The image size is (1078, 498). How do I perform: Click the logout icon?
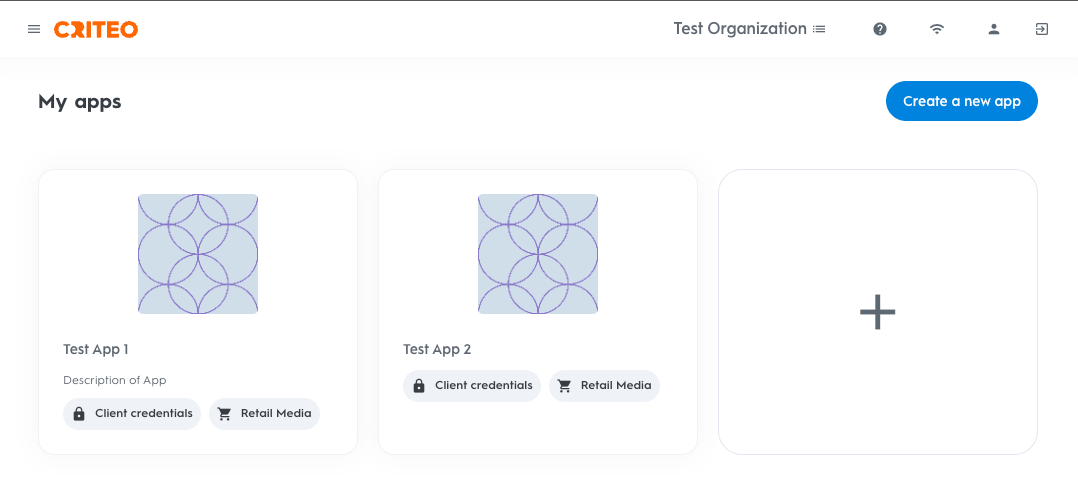tap(1042, 29)
